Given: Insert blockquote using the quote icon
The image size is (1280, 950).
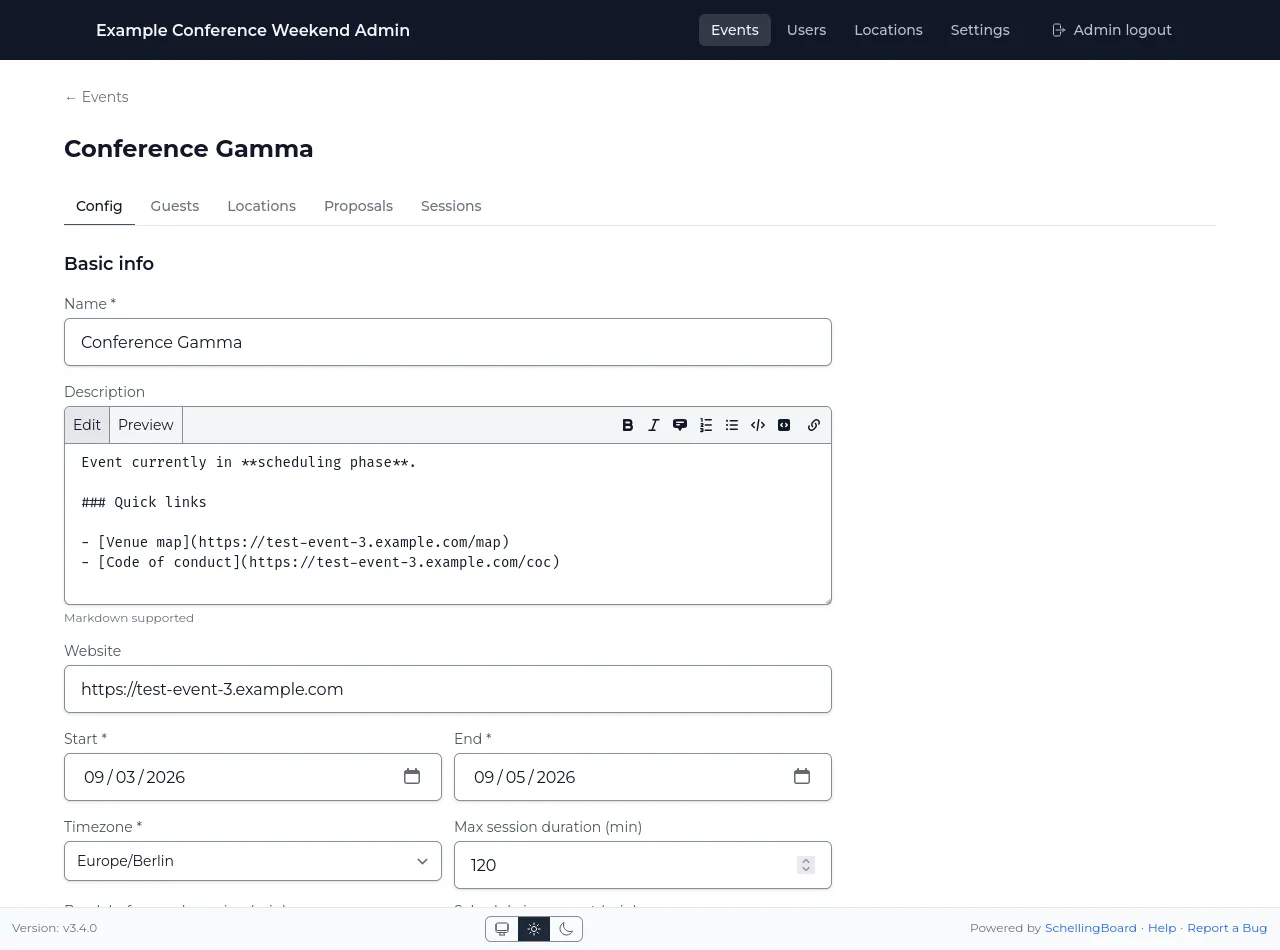Looking at the screenshot, I should click(680, 425).
